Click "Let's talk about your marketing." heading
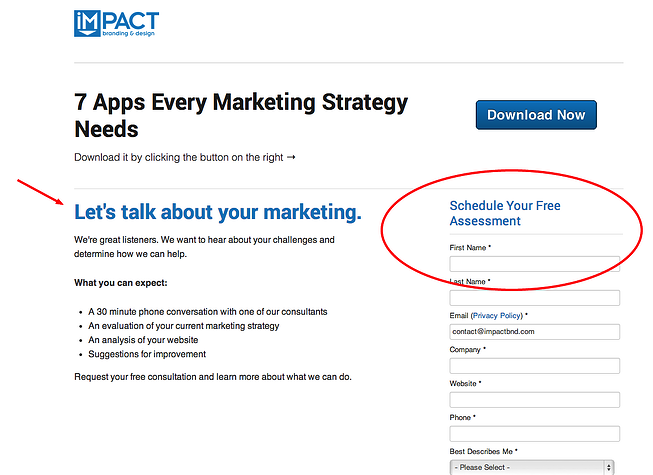653x475 pixels. tap(217, 213)
